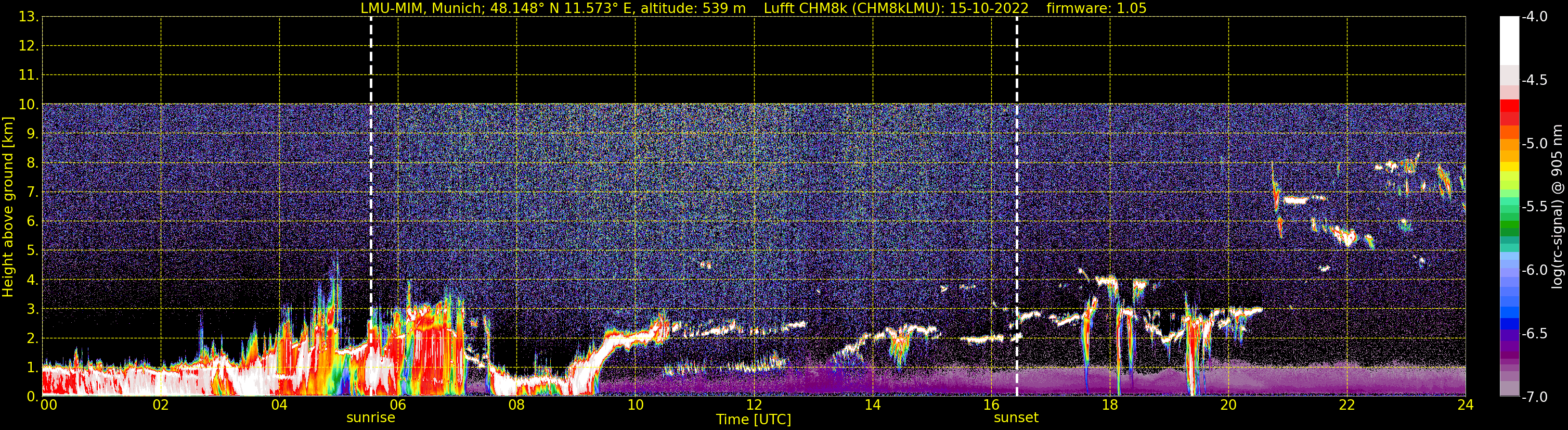The image size is (1568, 430).
Task: Click the colorbar tick label '-7.0'
Action: tap(1535, 397)
